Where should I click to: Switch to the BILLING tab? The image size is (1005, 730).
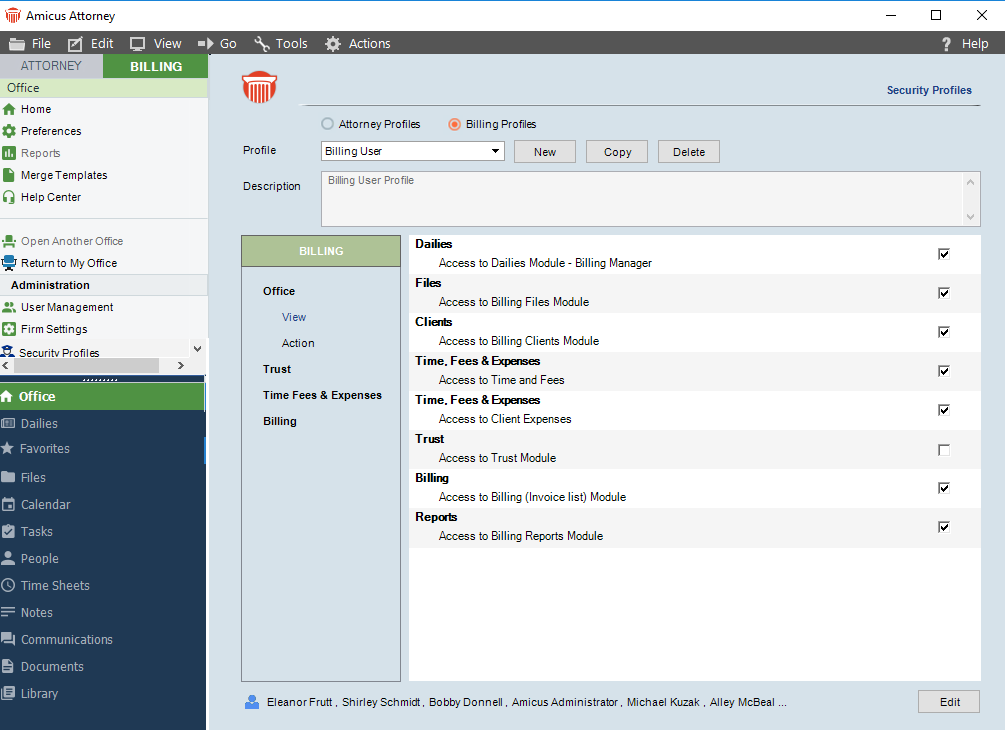coord(156,66)
